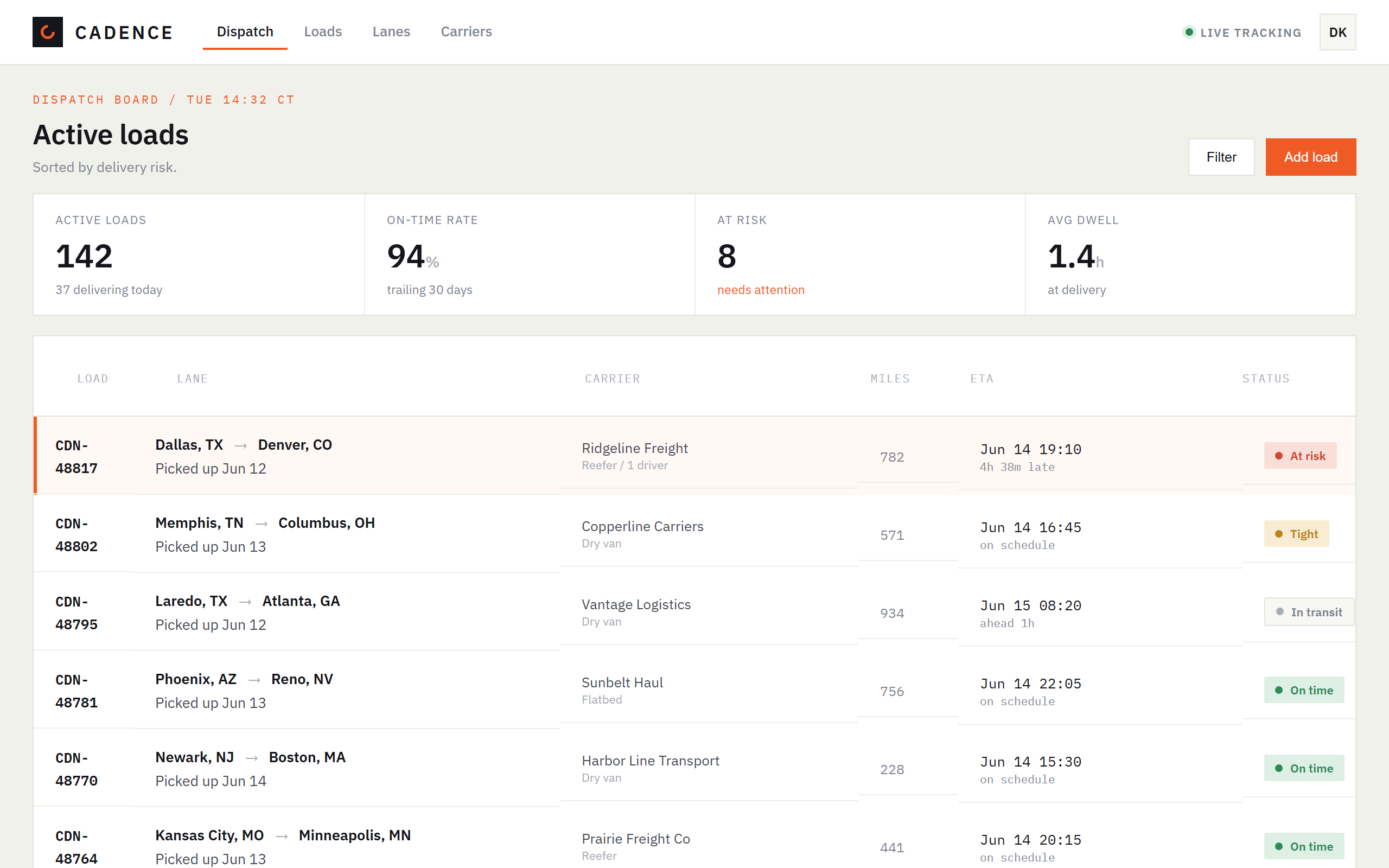Open the Dispatch tab

point(245,31)
